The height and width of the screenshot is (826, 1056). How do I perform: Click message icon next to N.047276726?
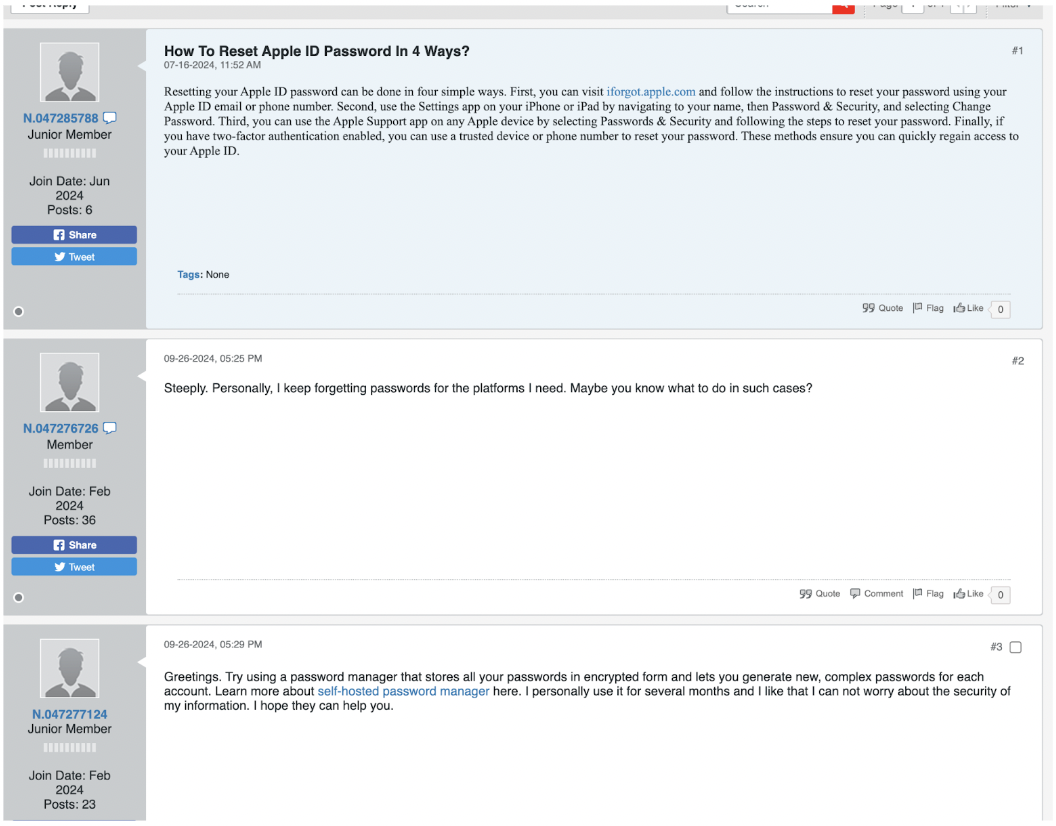pos(110,429)
